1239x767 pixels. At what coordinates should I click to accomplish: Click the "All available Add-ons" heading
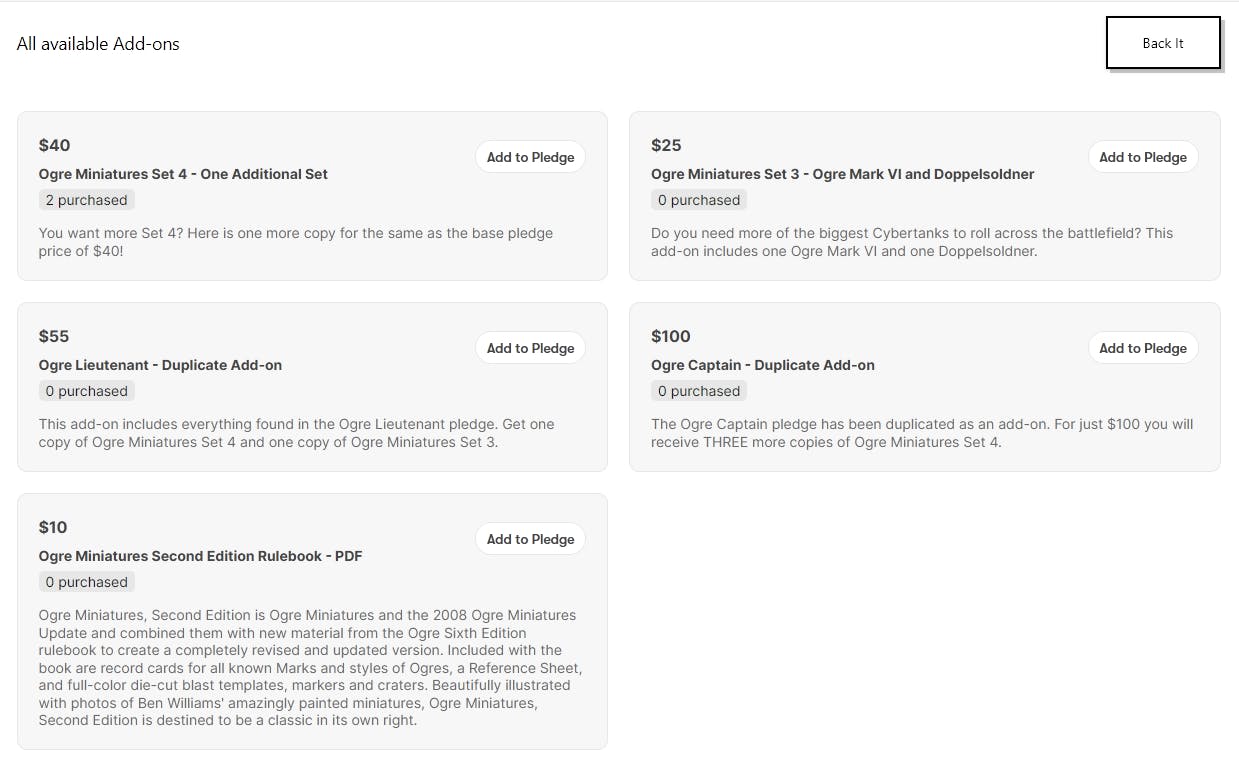pos(98,44)
